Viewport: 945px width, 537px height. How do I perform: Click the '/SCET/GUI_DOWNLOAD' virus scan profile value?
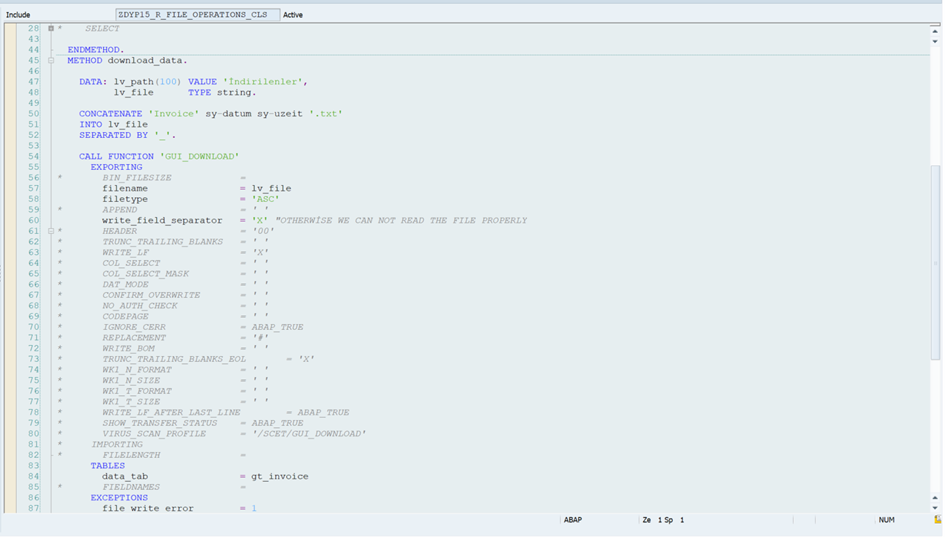point(308,434)
